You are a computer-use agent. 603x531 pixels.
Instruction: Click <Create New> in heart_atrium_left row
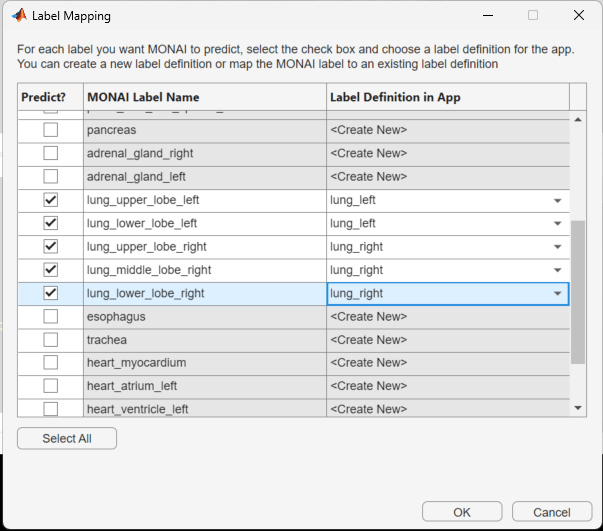tap(448, 386)
